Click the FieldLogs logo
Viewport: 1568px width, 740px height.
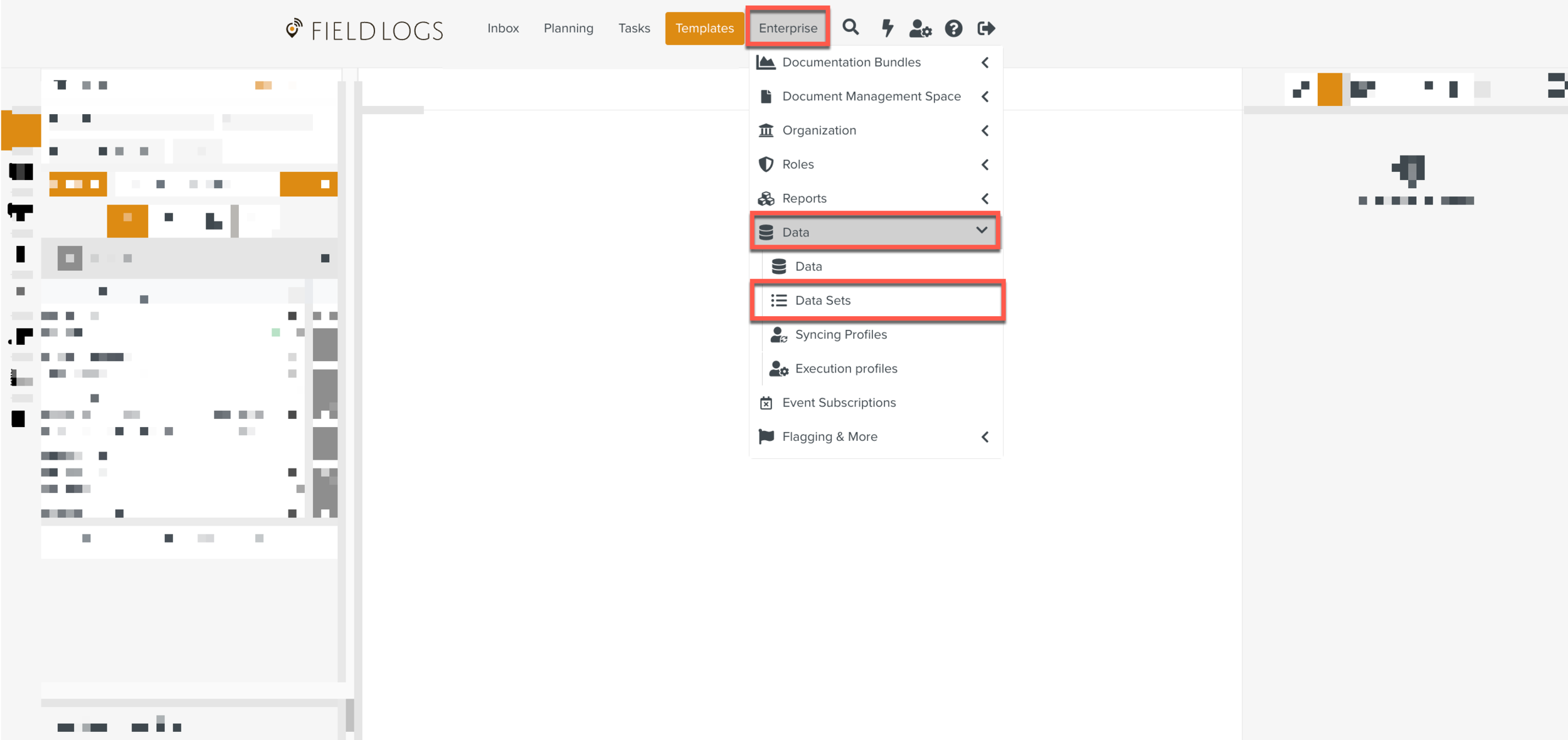coord(364,29)
